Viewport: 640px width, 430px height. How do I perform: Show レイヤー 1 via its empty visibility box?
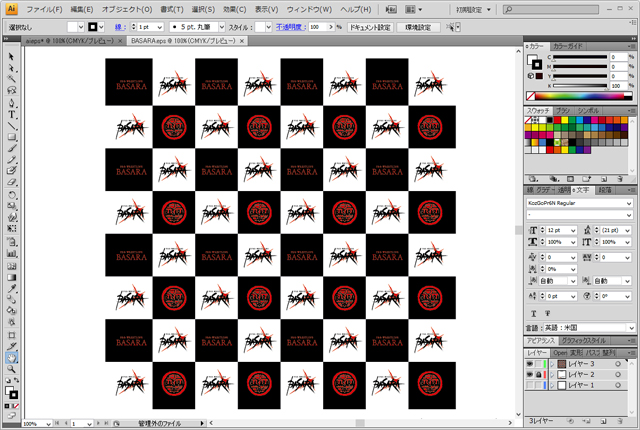coord(530,385)
